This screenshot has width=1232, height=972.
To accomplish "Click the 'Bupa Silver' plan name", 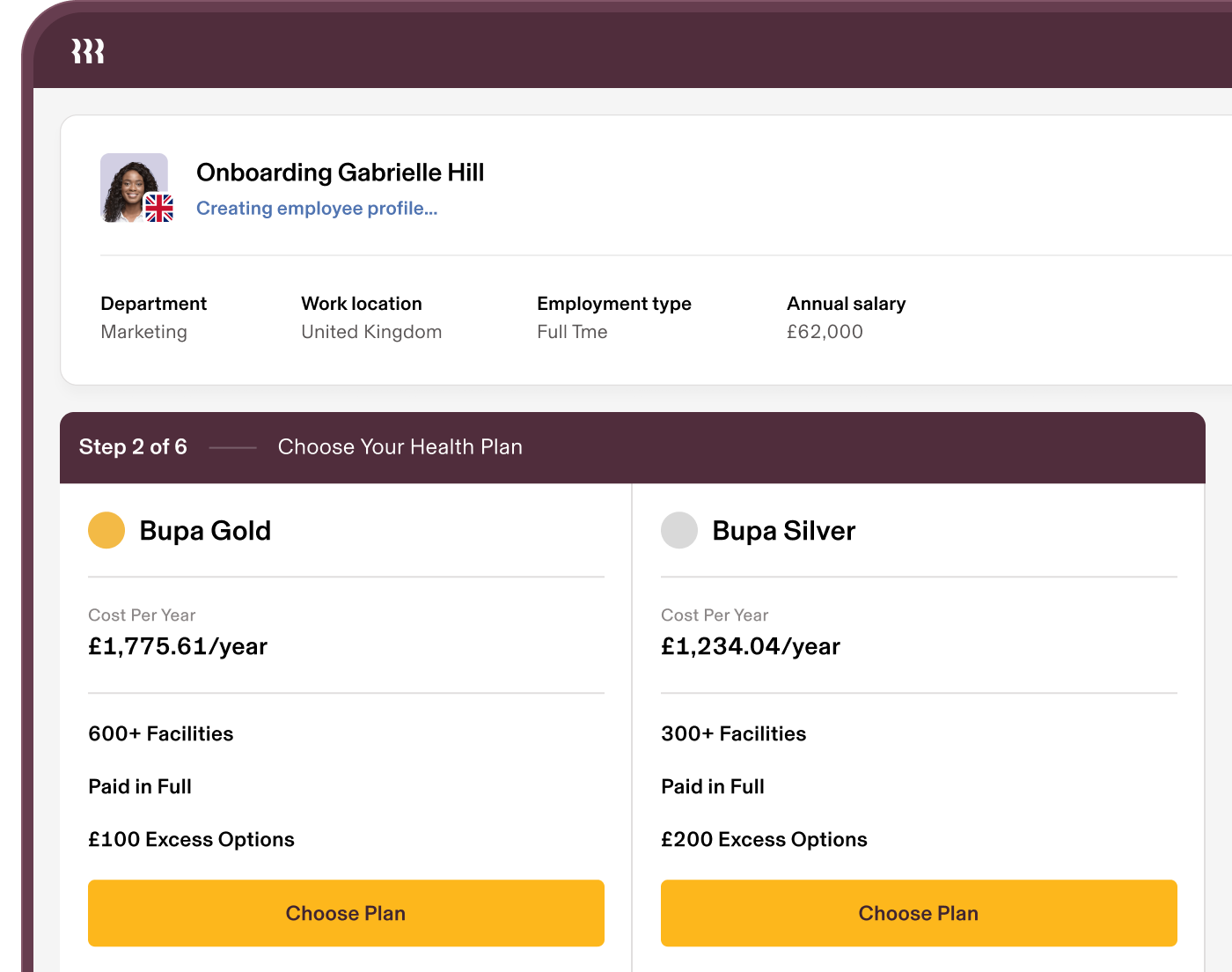I will coord(784,531).
